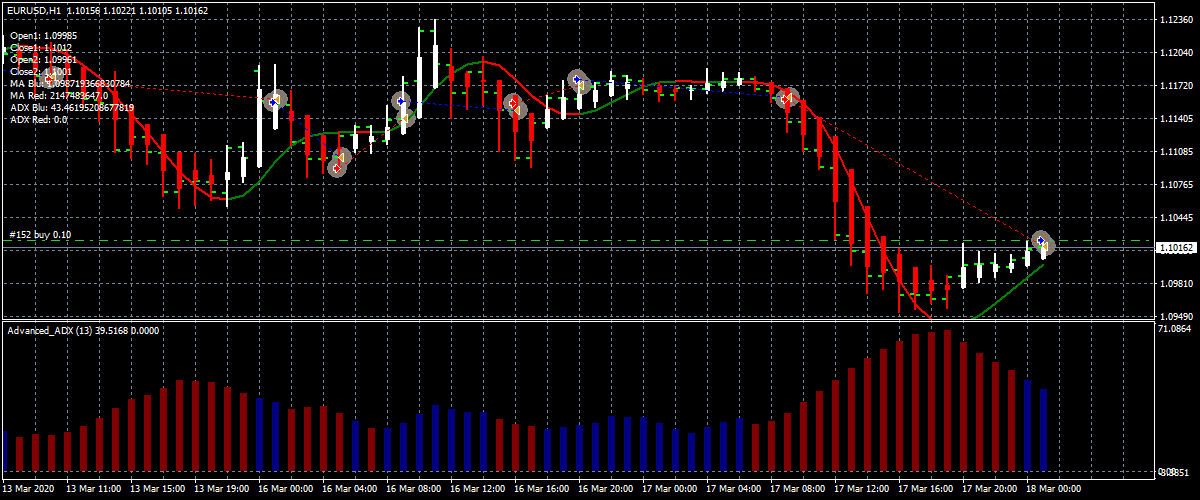Viewport: 1200px width, 500px height.
Task: Click the Close2: 1.1001 label
Action: pyautogui.click(x=41, y=71)
